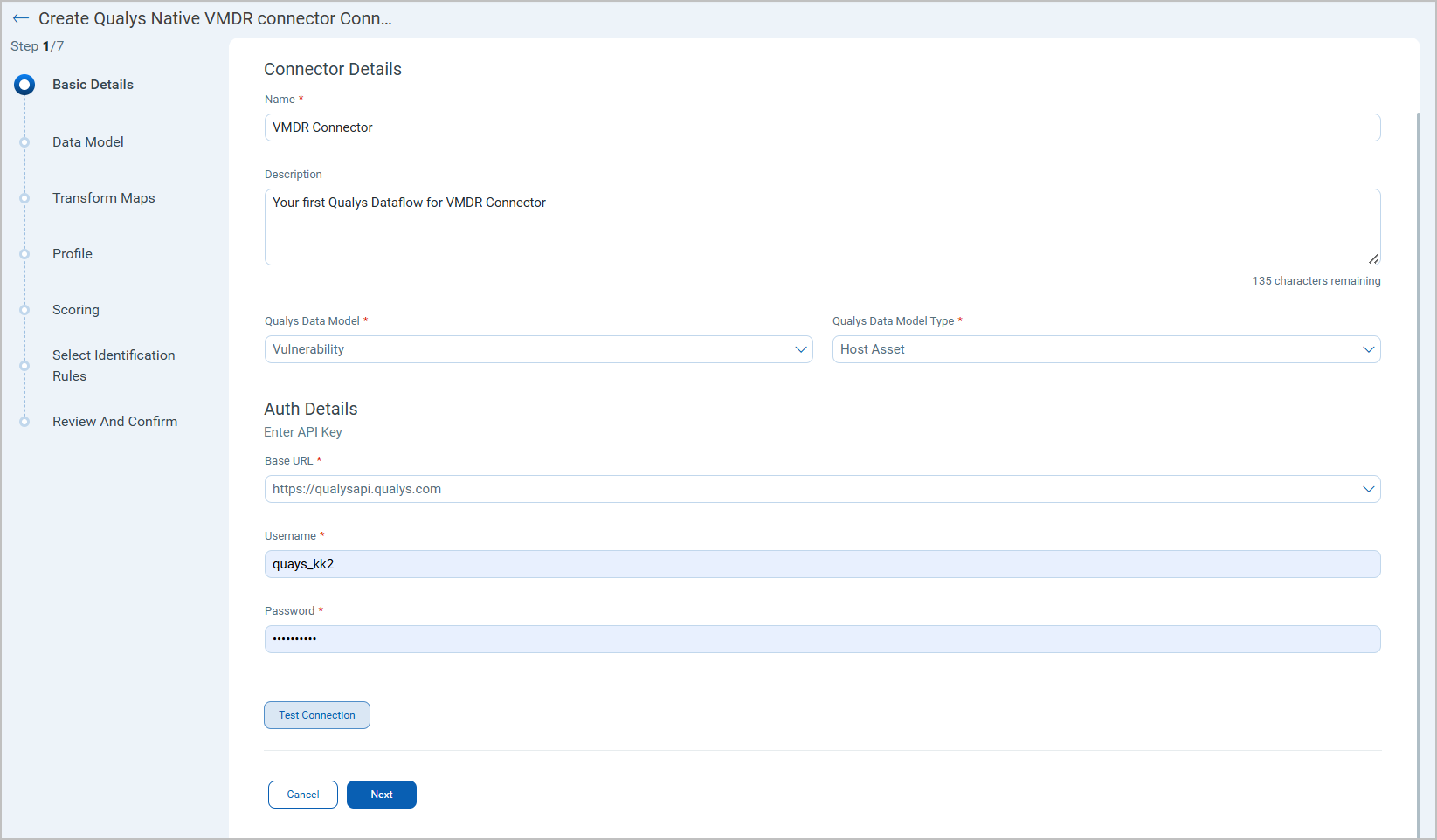
Task: Click inside the Description text area
Action: tap(822, 227)
